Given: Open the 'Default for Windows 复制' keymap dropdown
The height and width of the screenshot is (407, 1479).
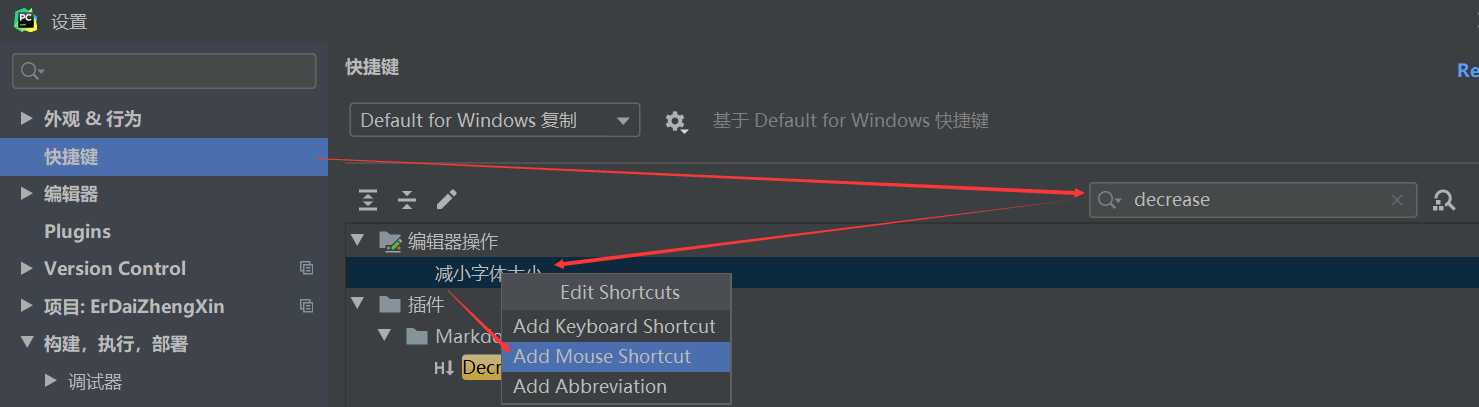Looking at the screenshot, I should click(495, 121).
